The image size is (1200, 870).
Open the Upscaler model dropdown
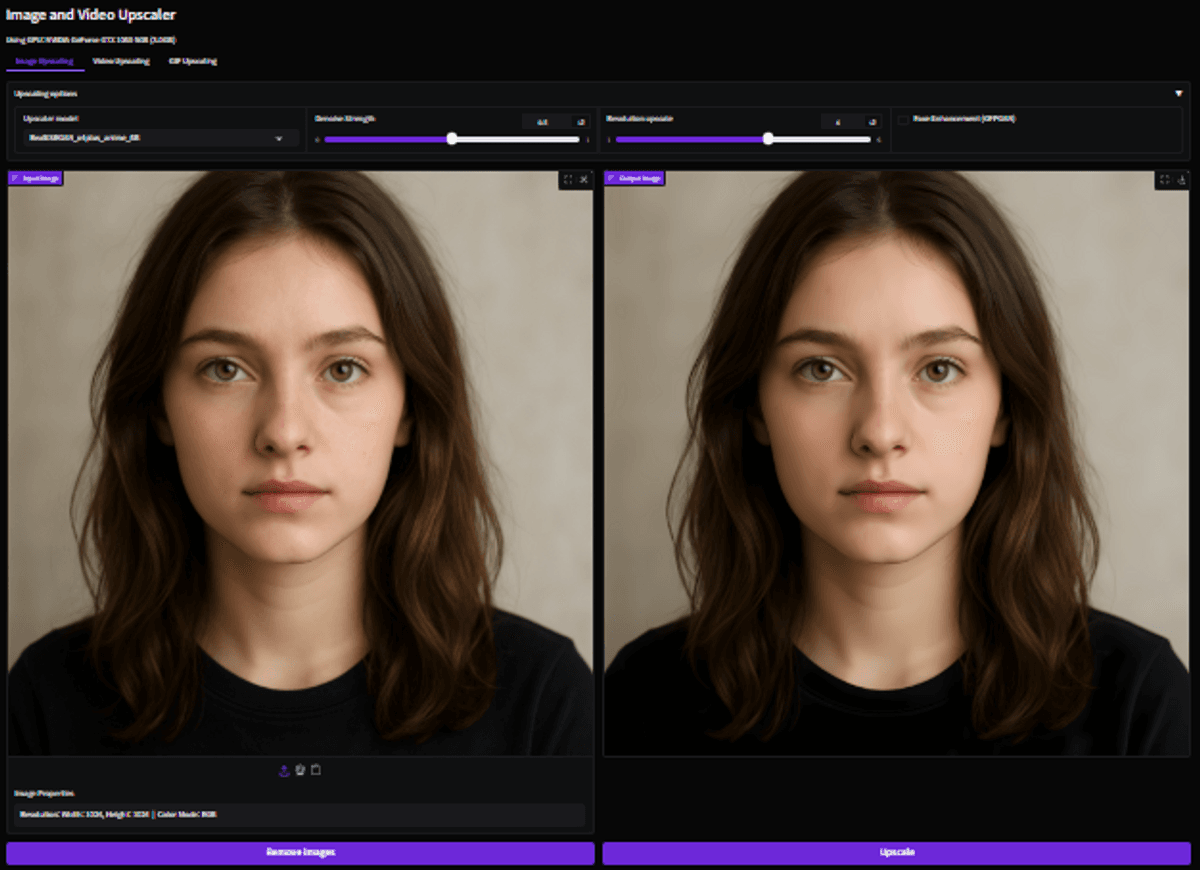[x=160, y=138]
